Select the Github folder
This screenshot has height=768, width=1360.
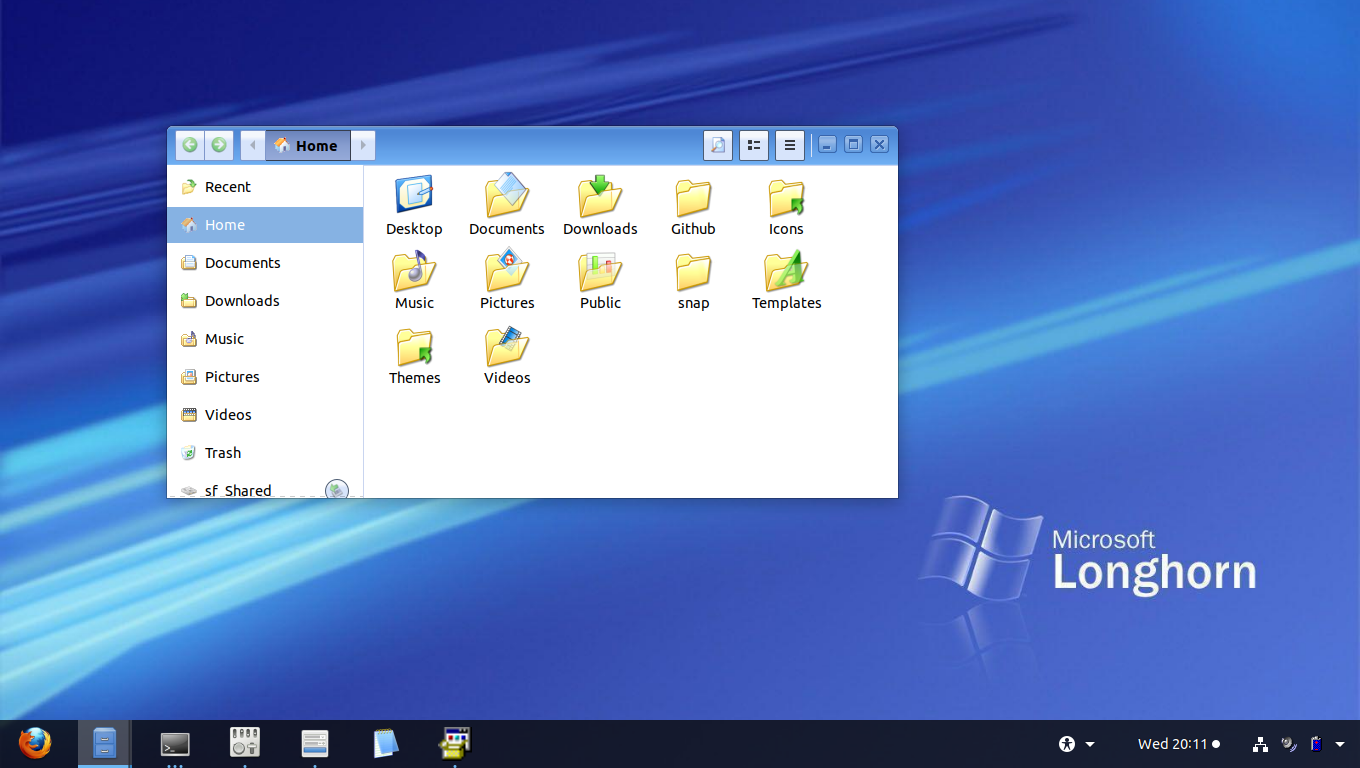(693, 206)
